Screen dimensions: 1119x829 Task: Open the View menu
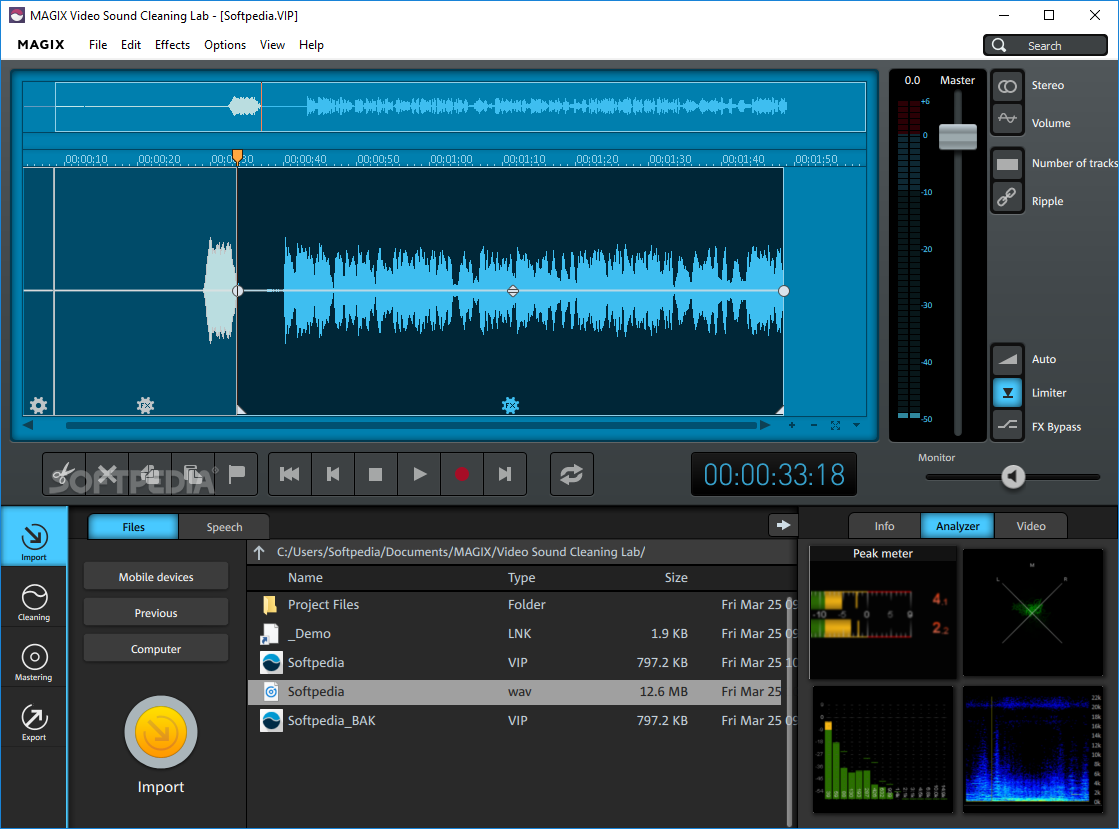(272, 45)
